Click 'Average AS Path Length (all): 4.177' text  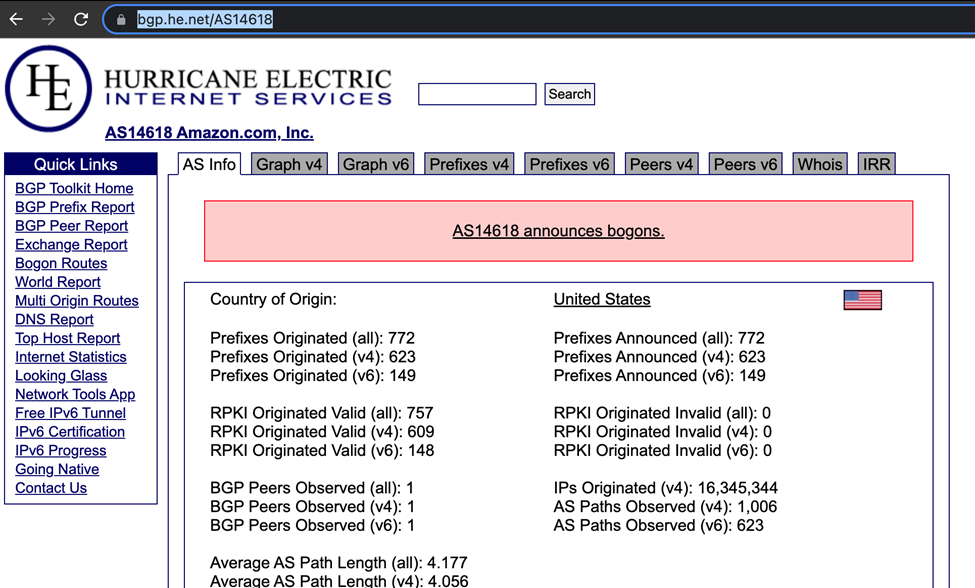click(339, 563)
